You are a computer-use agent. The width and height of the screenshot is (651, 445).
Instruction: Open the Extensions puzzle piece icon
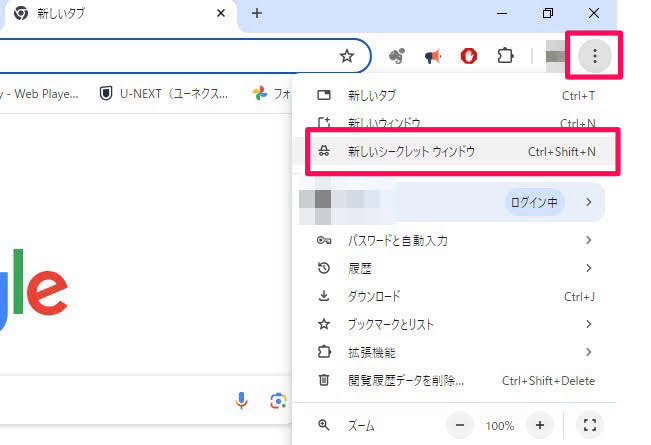(505, 57)
